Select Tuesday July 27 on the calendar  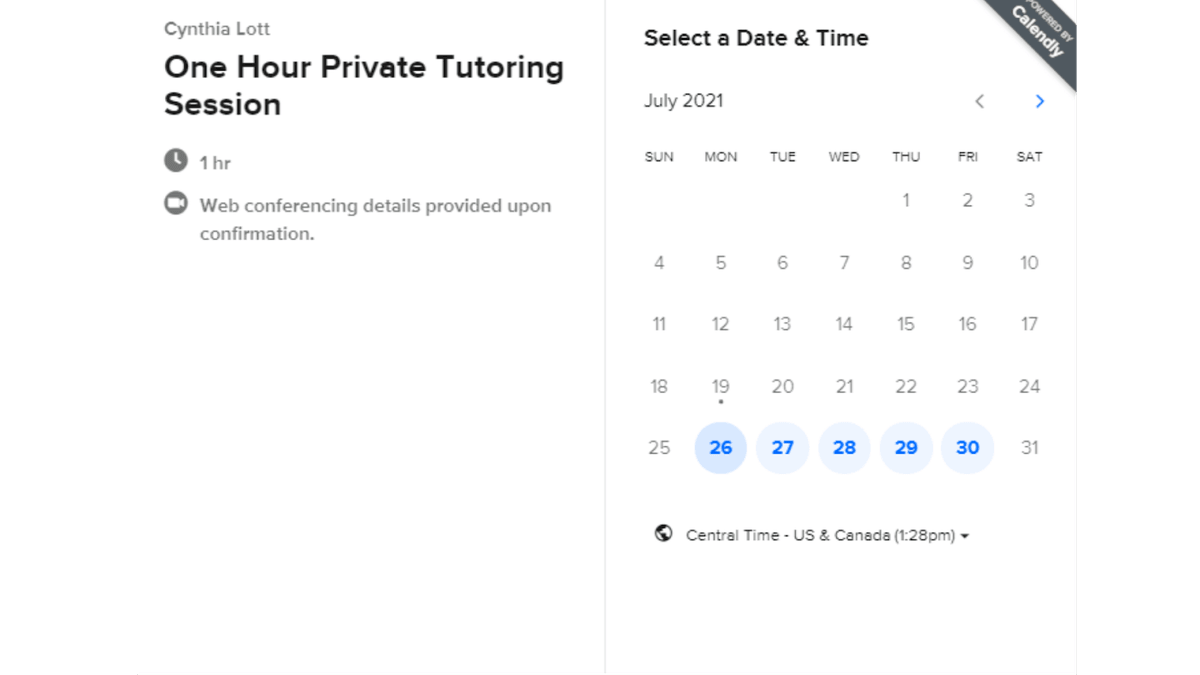pyautogui.click(x=783, y=448)
